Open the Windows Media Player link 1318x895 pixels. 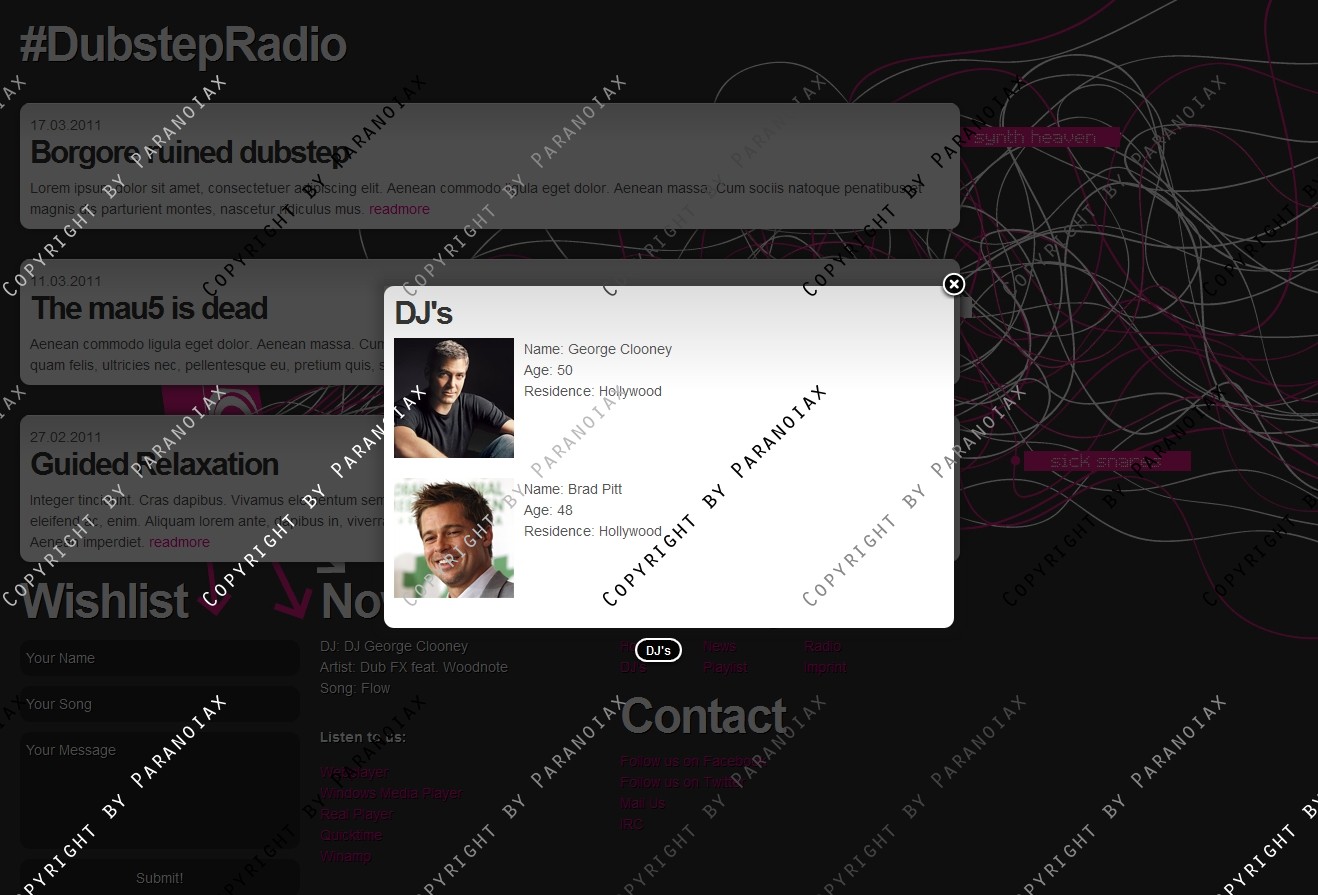coord(391,793)
